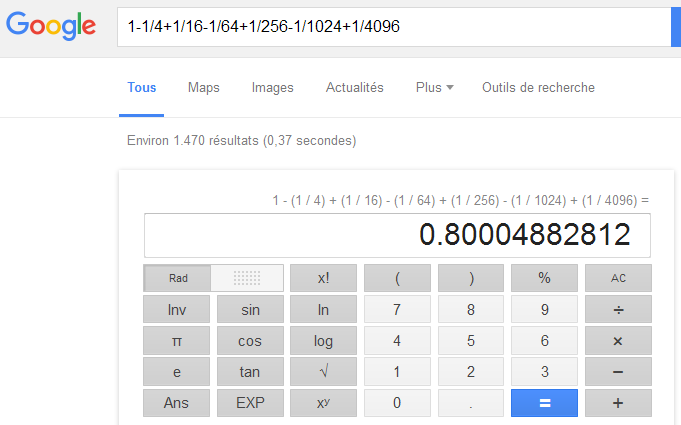
Task: Switch calculator to Rad mode
Action: coord(178,278)
